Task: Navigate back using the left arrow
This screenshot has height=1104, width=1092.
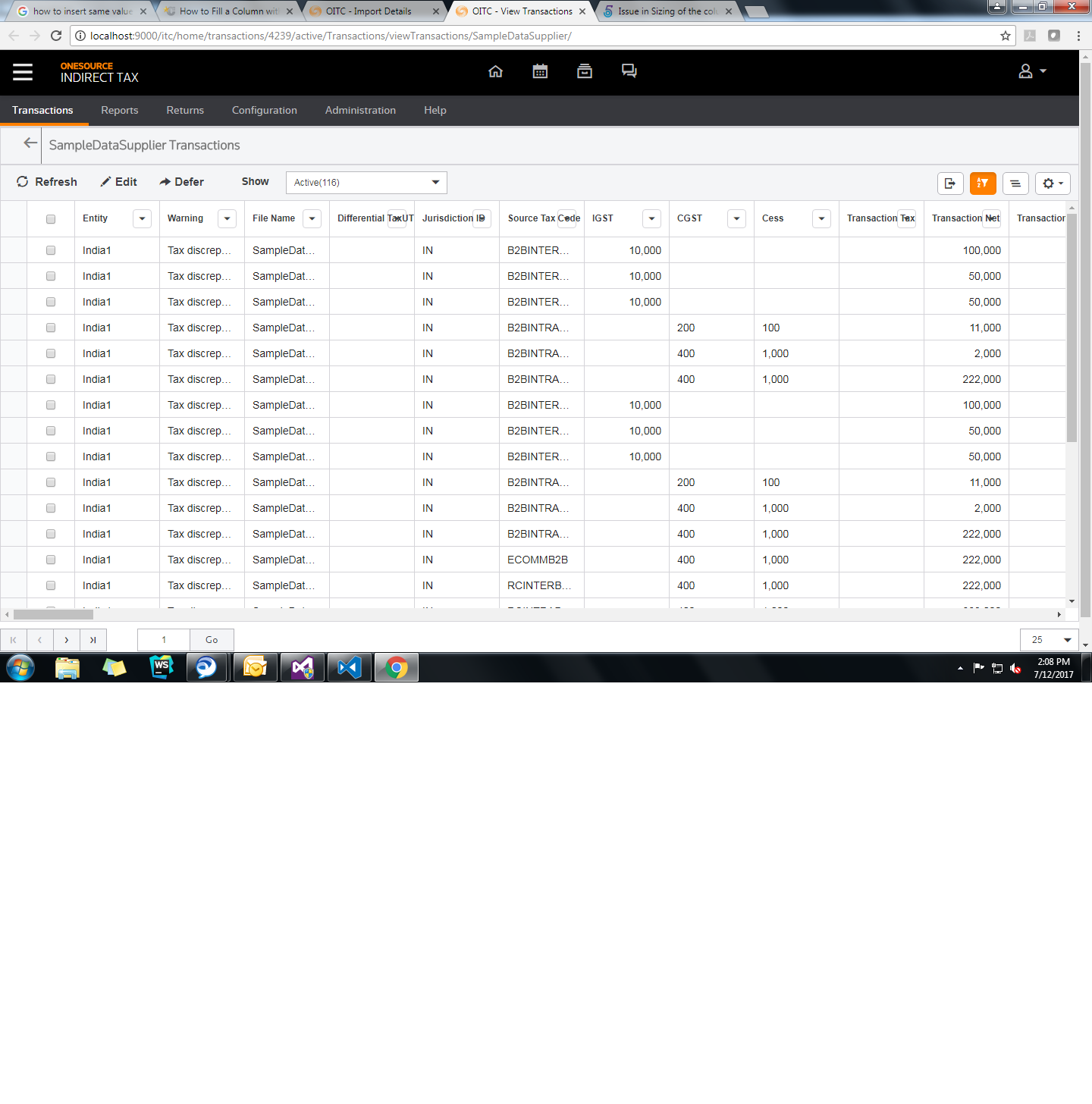Action: pos(30,143)
